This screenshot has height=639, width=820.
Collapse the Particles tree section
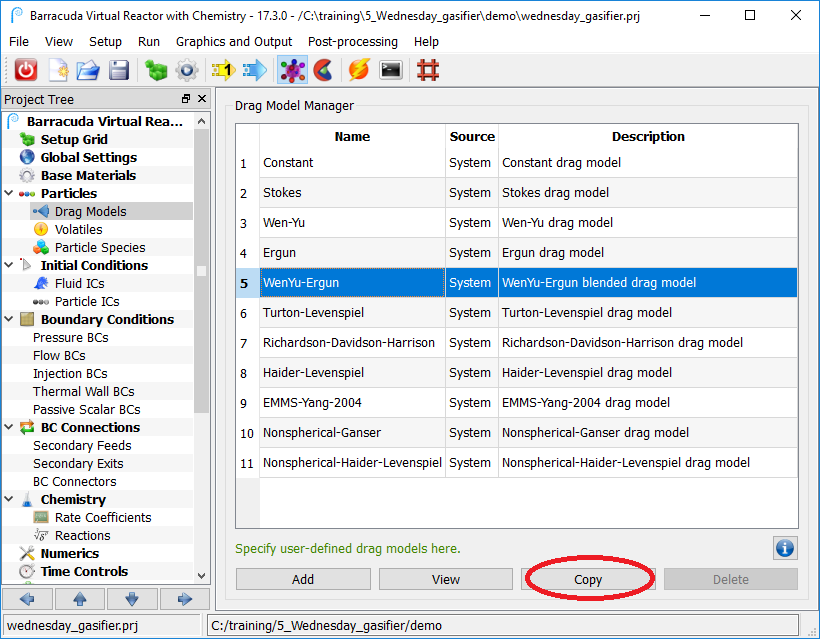[x=10, y=193]
